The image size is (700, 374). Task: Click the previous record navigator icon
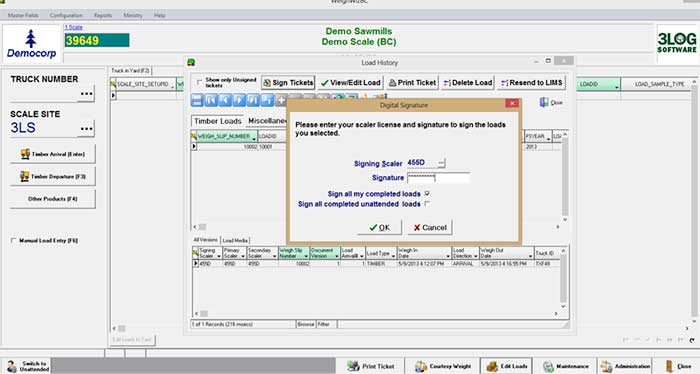pyautogui.click(x=225, y=100)
